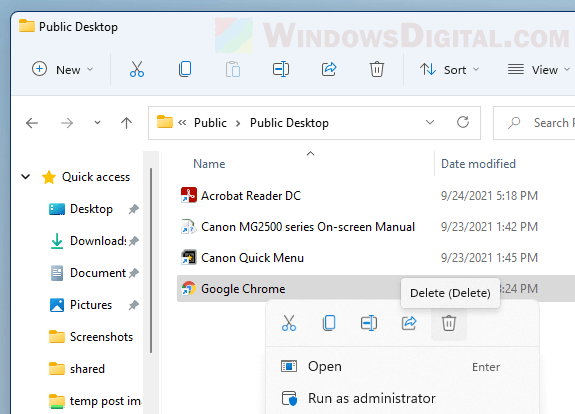Click Rename icon in the context menu
The image size is (575, 414).
coord(369,323)
